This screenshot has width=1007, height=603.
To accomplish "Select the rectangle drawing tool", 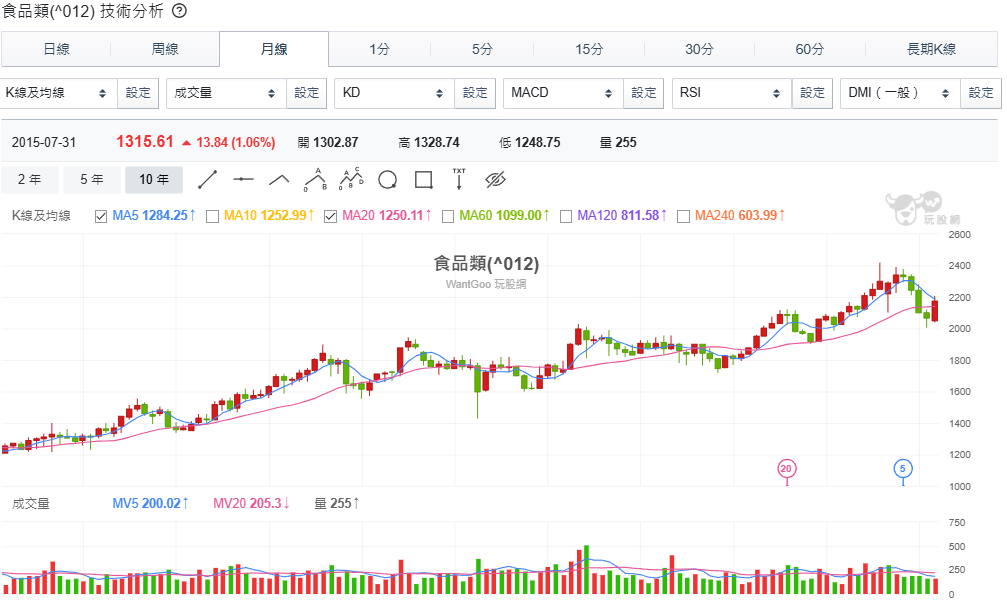I will 423,180.
